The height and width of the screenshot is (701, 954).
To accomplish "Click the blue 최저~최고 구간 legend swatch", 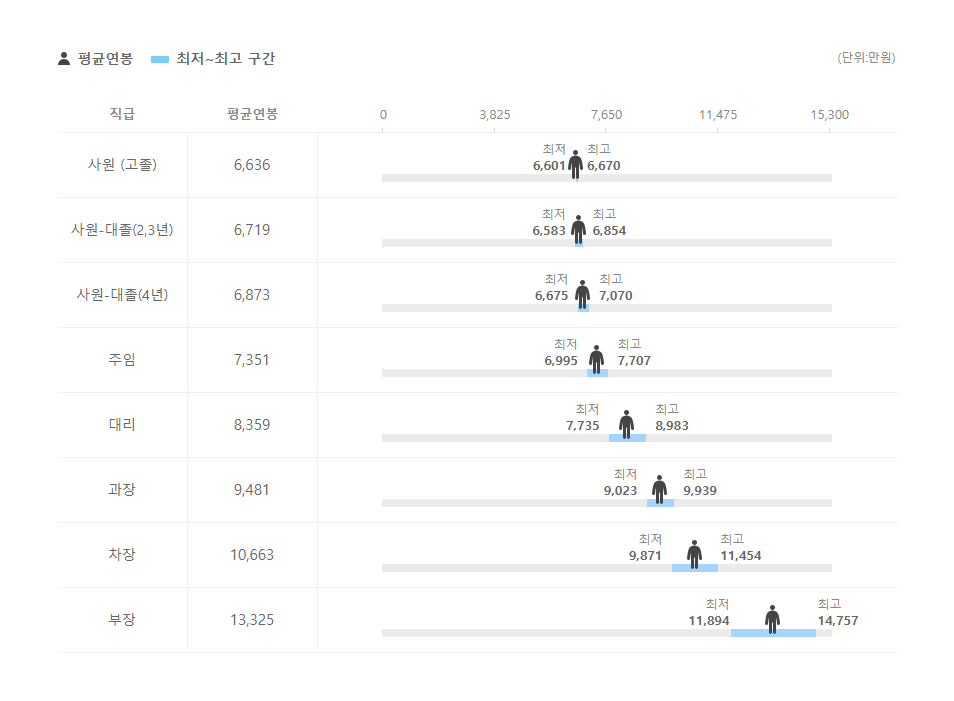I will [x=160, y=60].
